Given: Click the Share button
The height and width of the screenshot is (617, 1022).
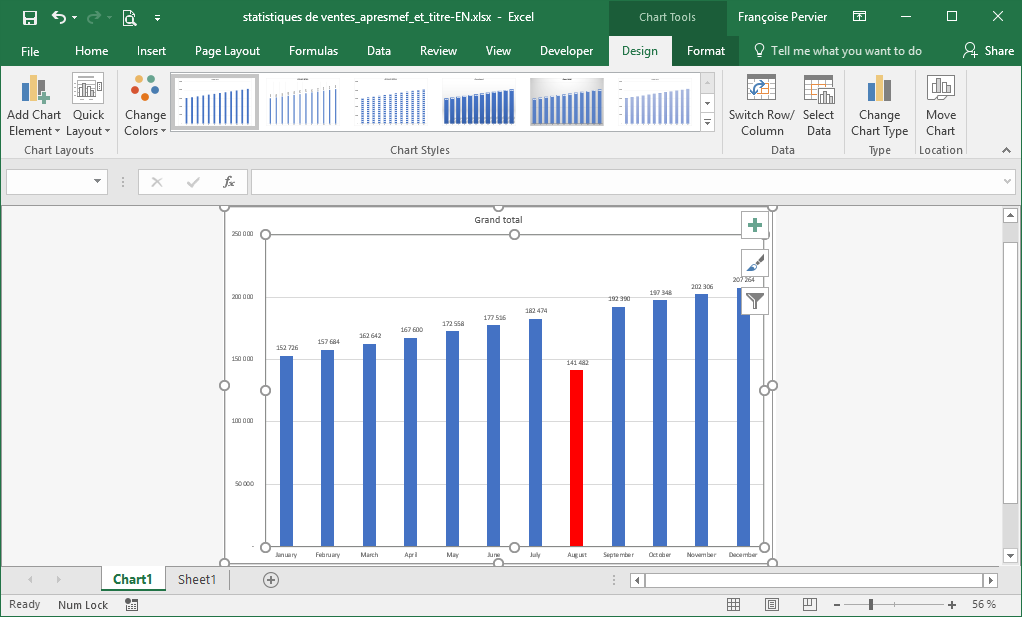Looking at the screenshot, I should (988, 51).
